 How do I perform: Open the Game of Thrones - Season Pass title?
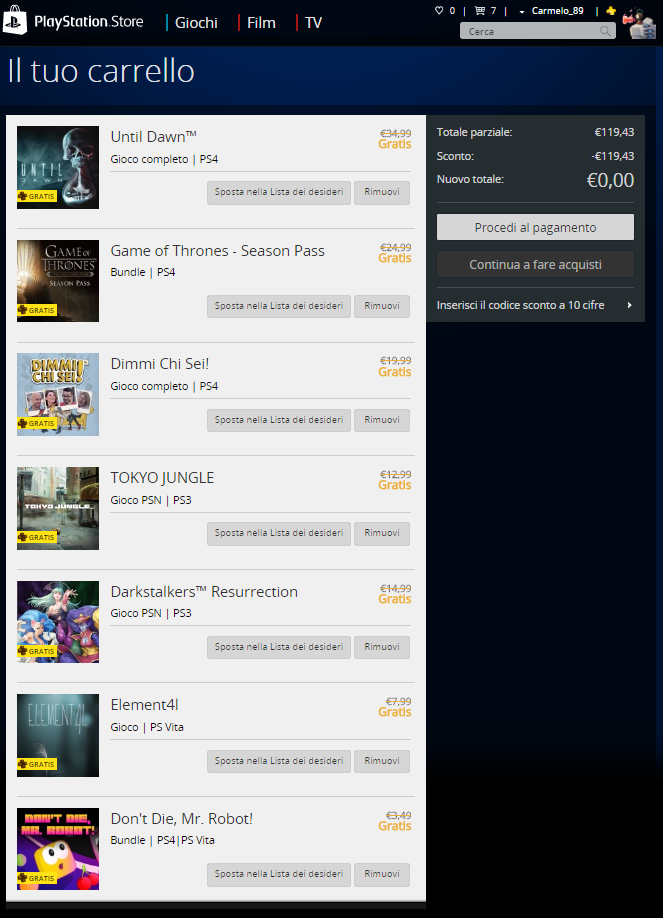[x=217, y=251]
